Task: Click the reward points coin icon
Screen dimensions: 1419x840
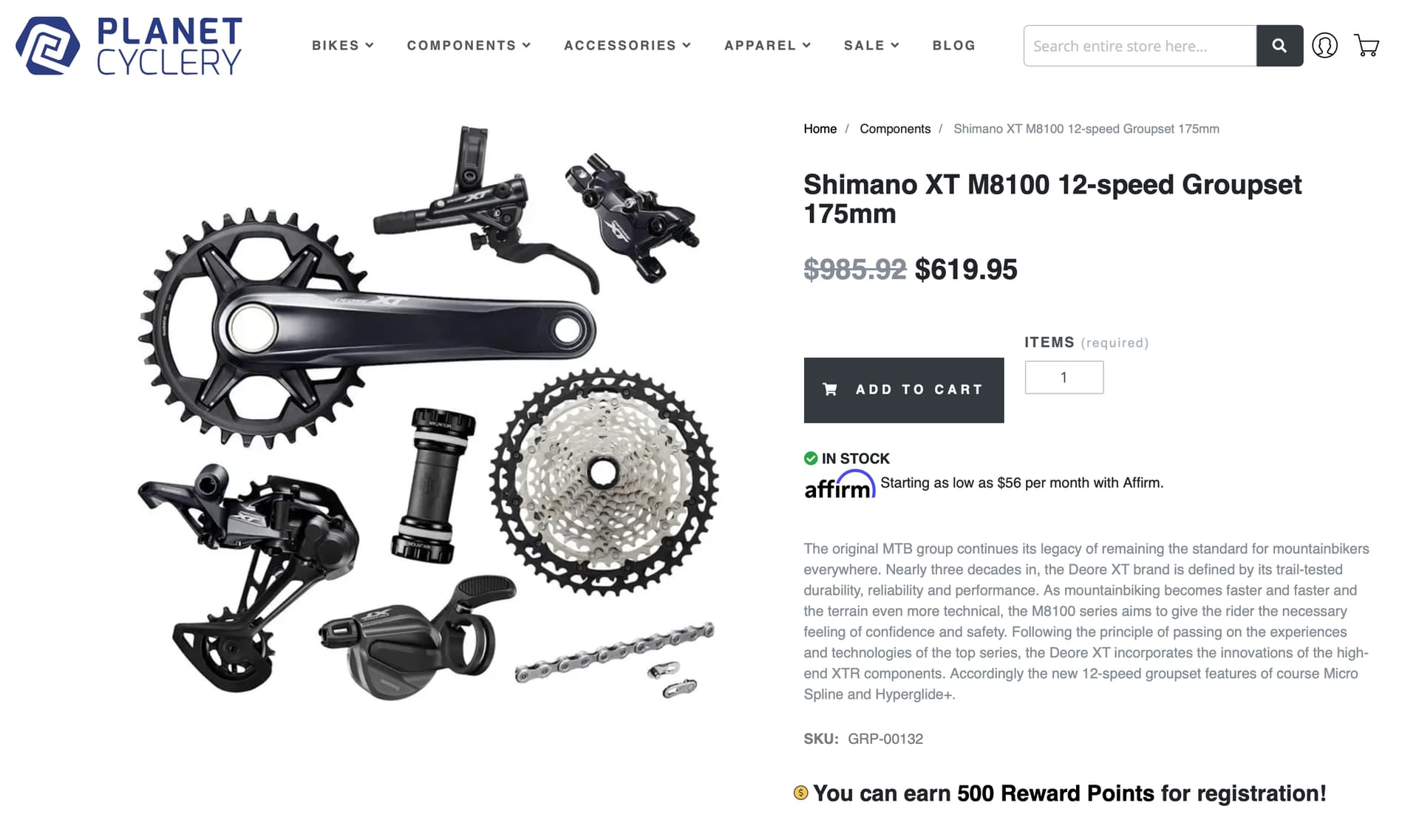Action: pyautogui.click(x=800, y=793)
